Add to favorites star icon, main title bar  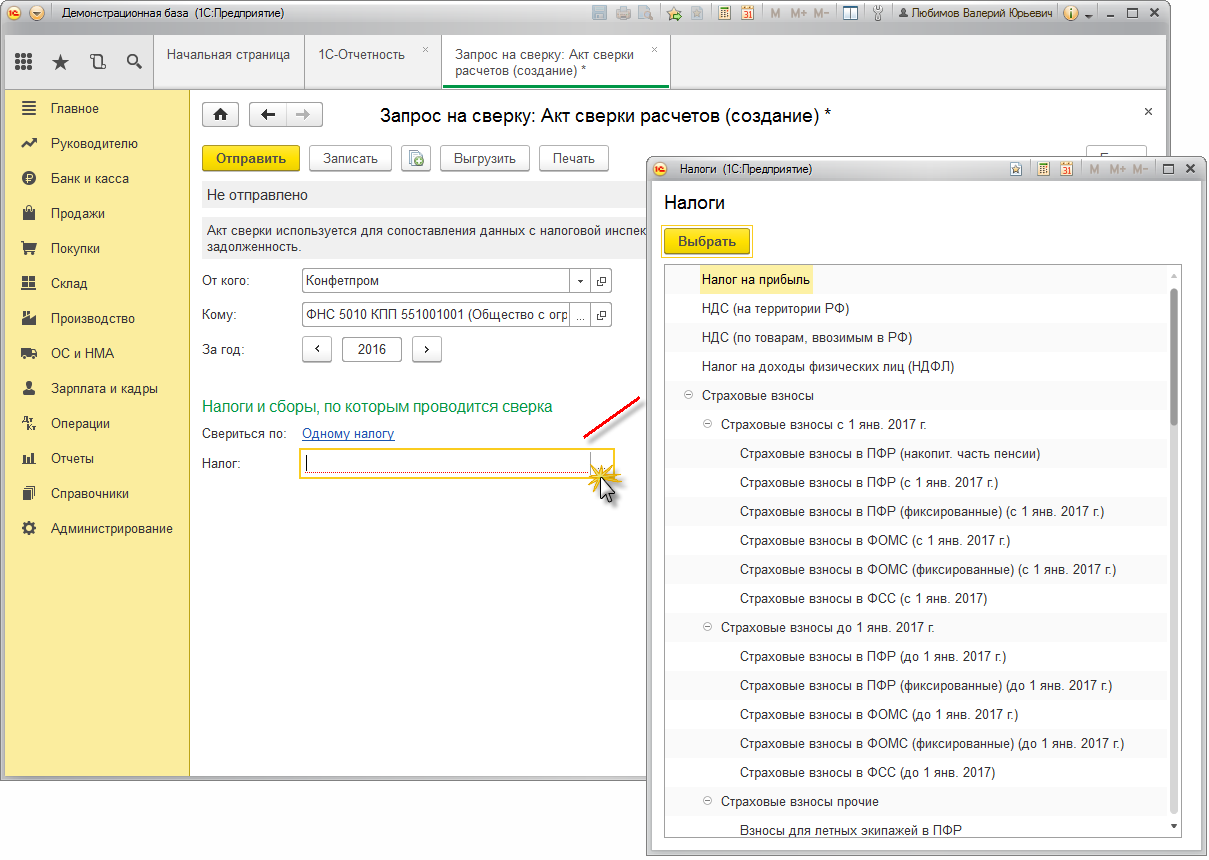pos(674,14)
